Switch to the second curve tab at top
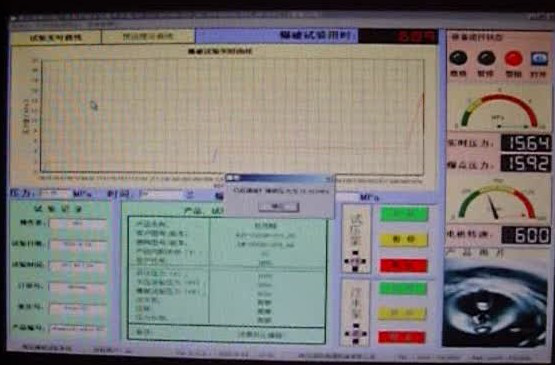Screen dimensions: 555x365 pyautogui.click(x=148, y=37)
